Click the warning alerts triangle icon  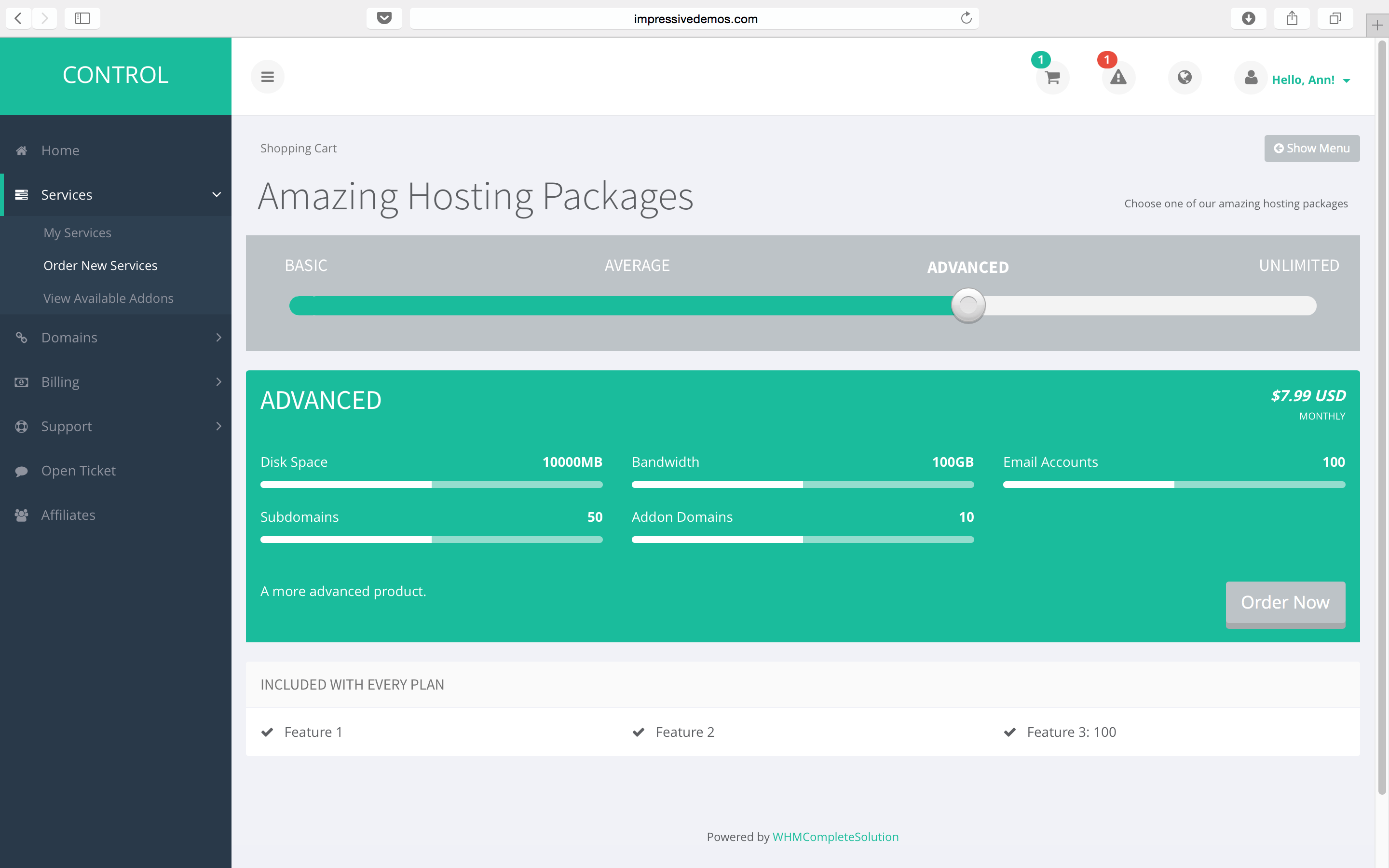pos(1118,78)
